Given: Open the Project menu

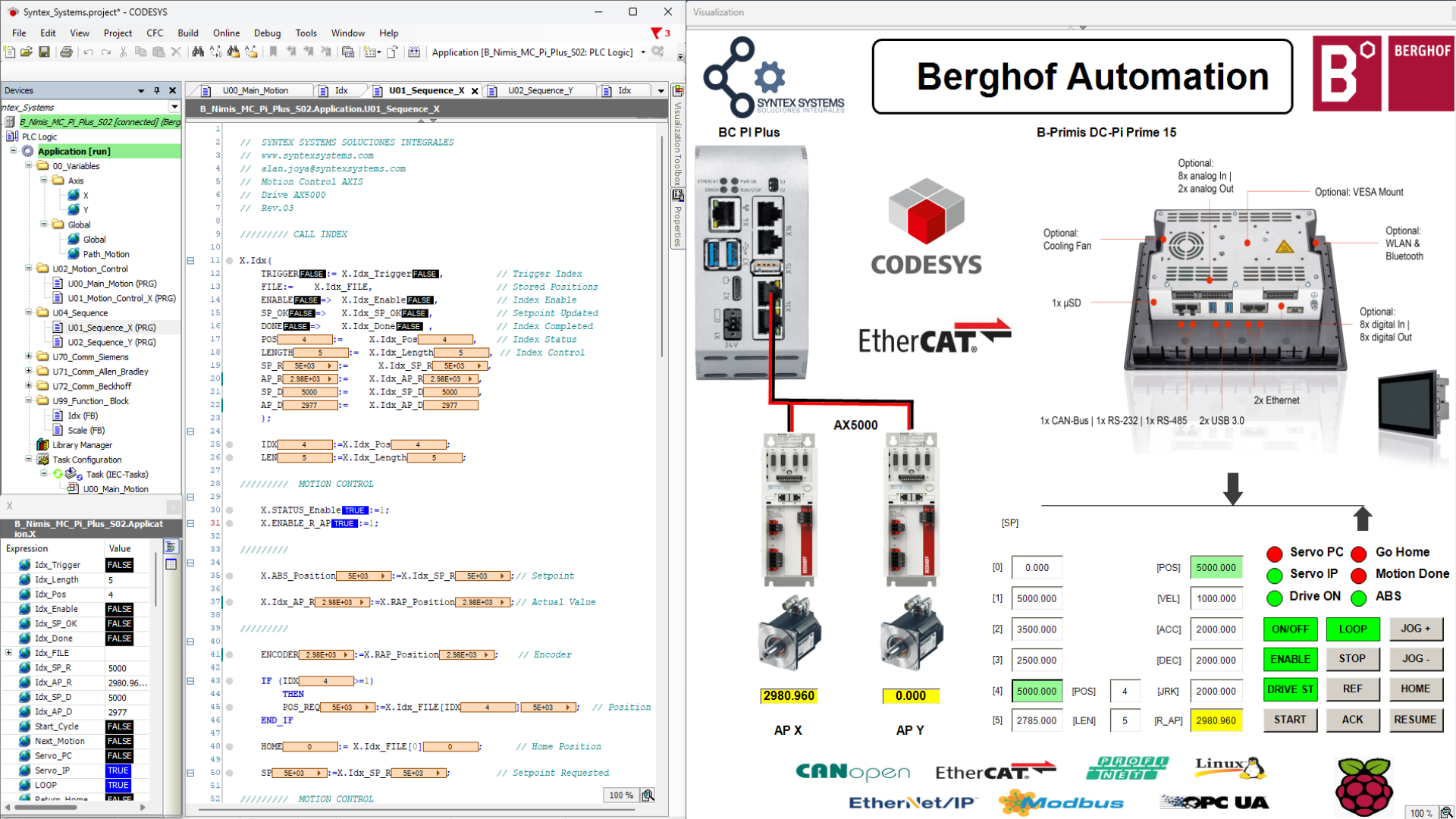Looking at the screenshot, I should (x=118, y=33).
